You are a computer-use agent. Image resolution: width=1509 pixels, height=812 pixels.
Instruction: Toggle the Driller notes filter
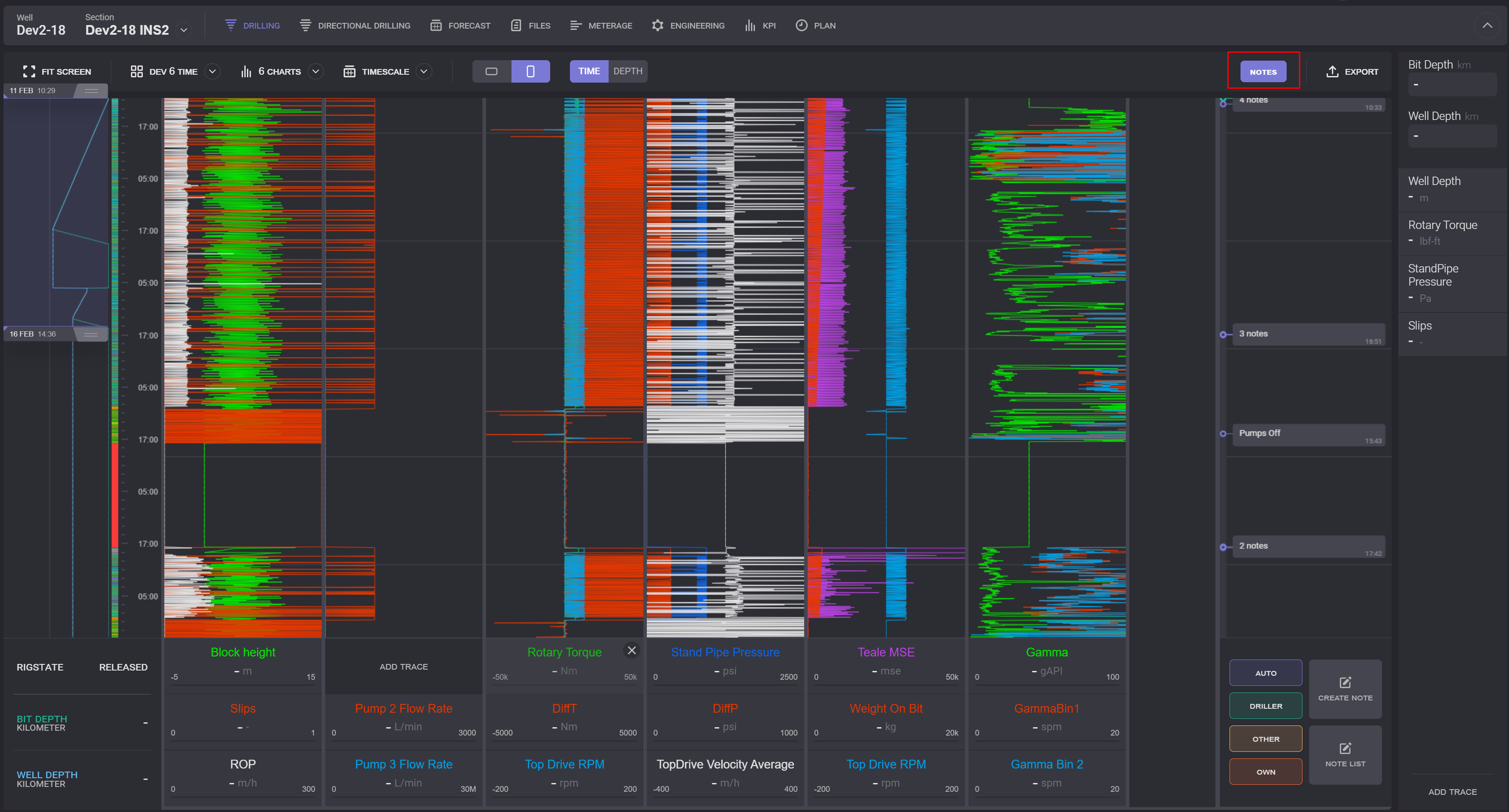point(1265,706)
